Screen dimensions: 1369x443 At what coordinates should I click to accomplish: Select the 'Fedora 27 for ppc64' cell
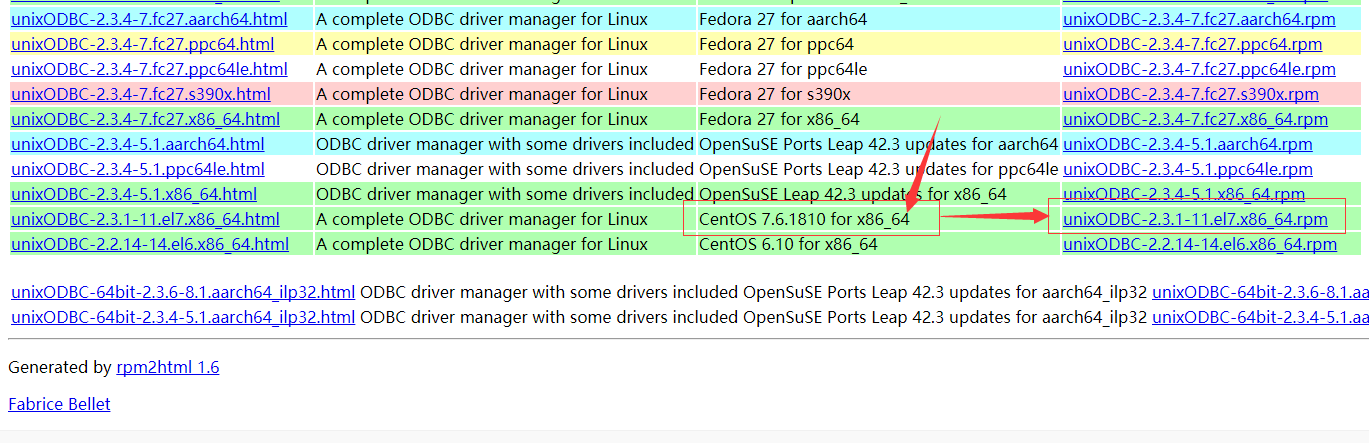pyautogui.click(x=878, y=44)
